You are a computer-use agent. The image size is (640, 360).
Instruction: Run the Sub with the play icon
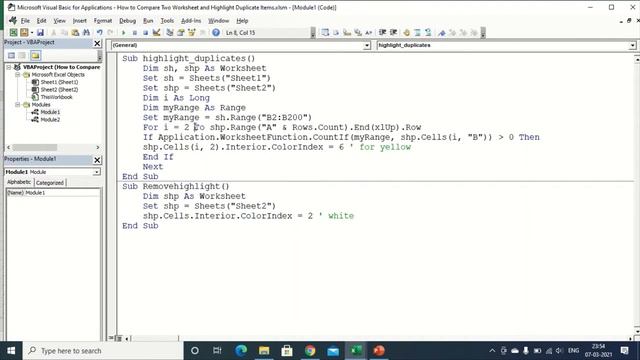point(123,33)
